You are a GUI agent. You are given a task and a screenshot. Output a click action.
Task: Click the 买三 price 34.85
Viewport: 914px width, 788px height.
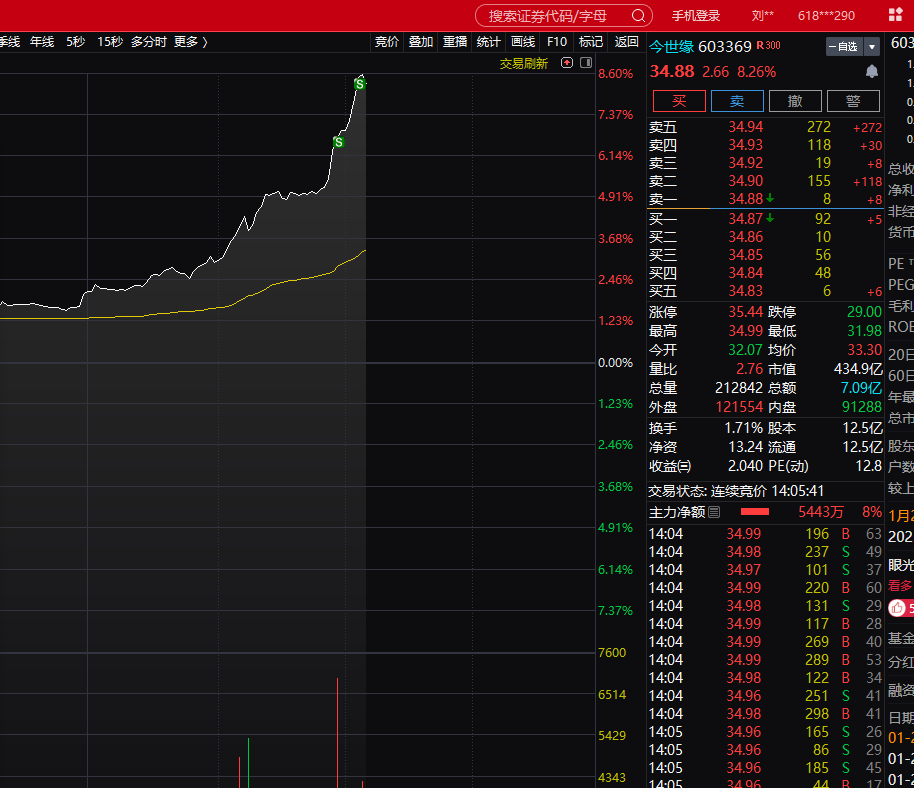click(746, 255)
